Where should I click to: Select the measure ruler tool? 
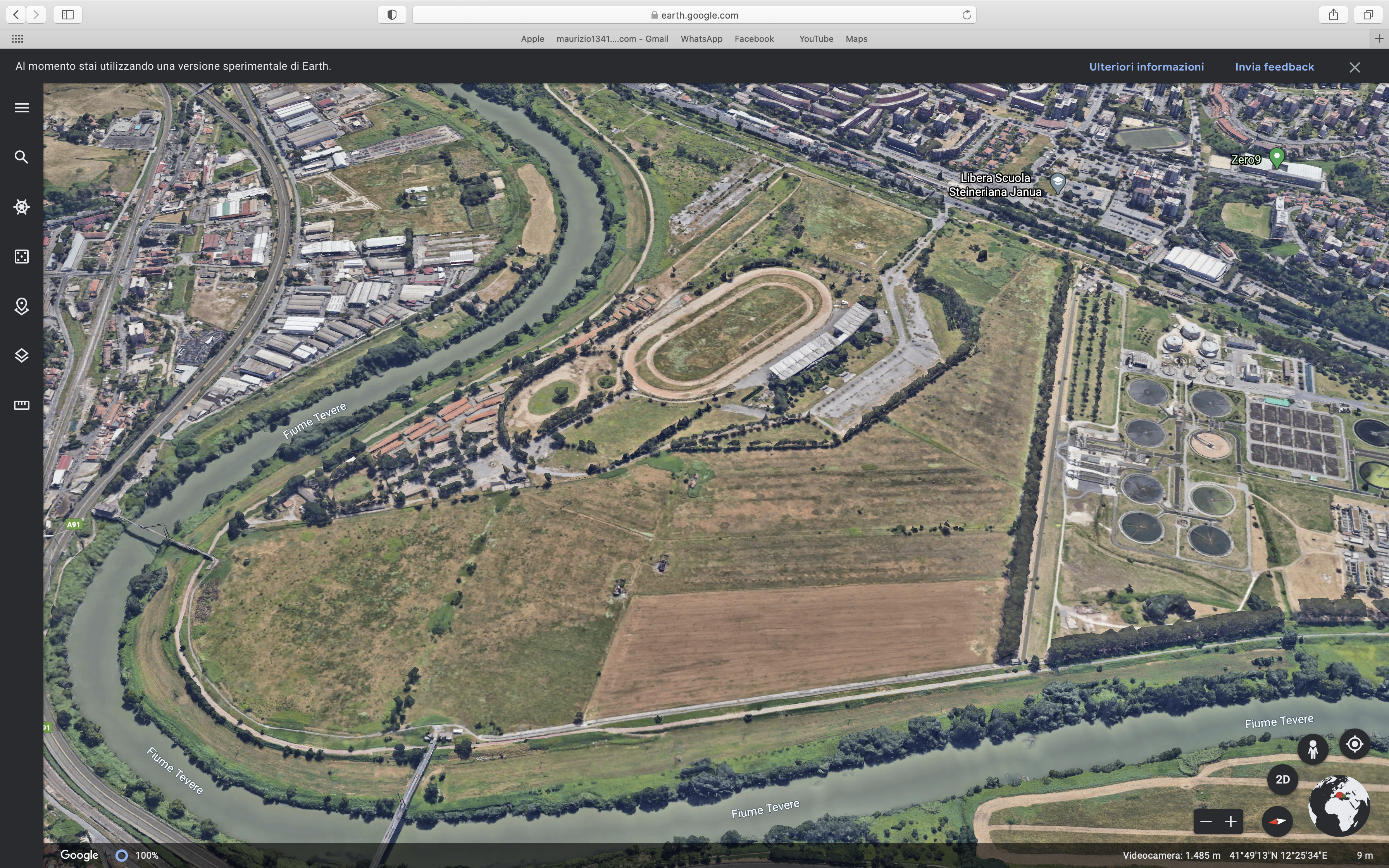[x=21, y=405]
